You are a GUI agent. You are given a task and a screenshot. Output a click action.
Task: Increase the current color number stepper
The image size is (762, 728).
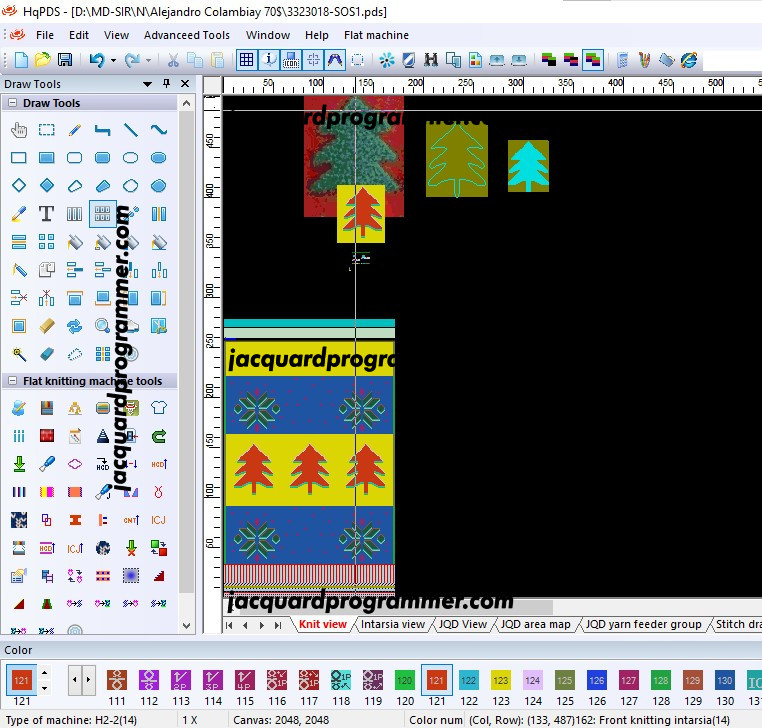coord(45,673)
